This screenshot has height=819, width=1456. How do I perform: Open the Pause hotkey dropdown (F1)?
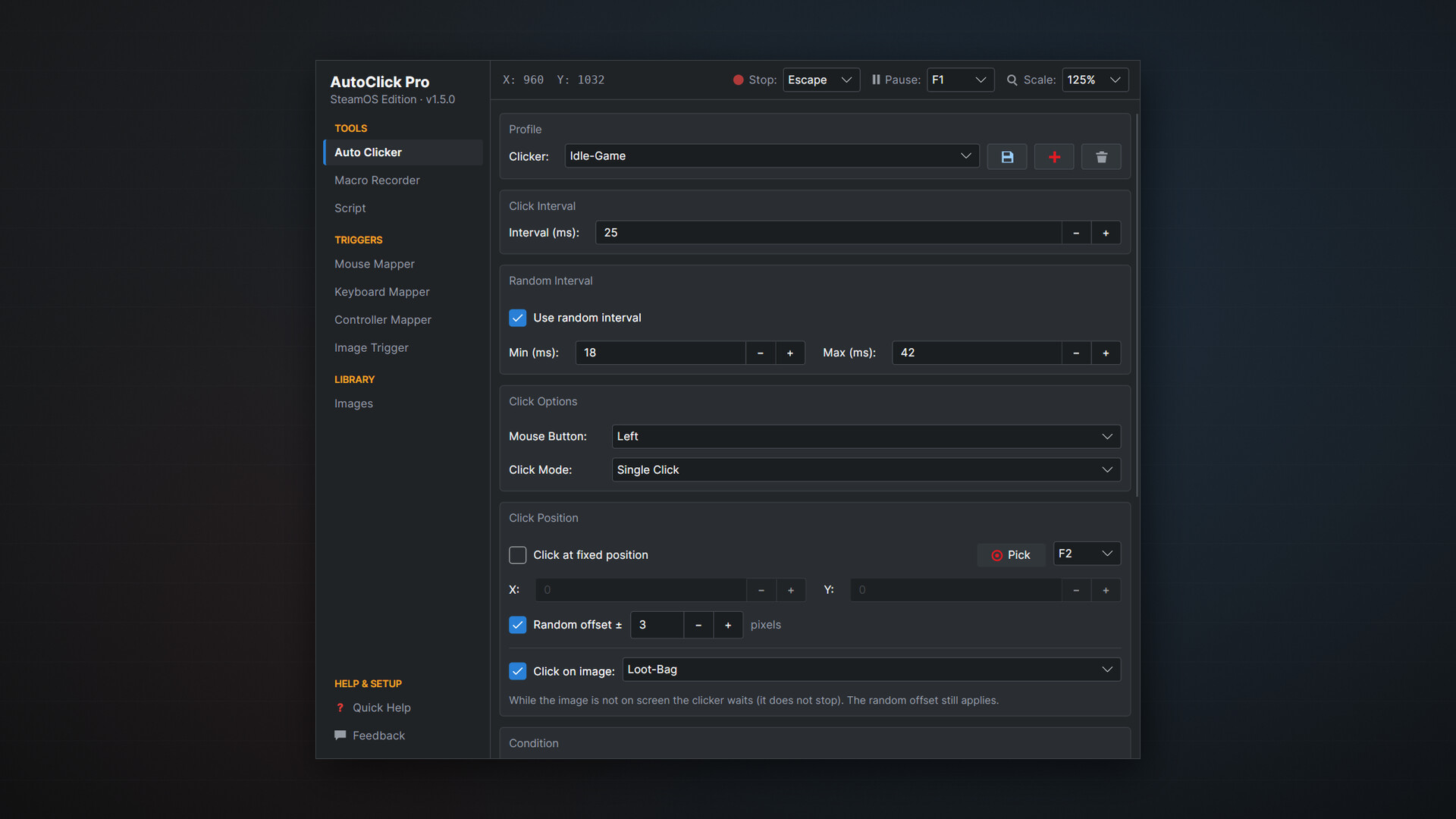[x=960, y=80]
